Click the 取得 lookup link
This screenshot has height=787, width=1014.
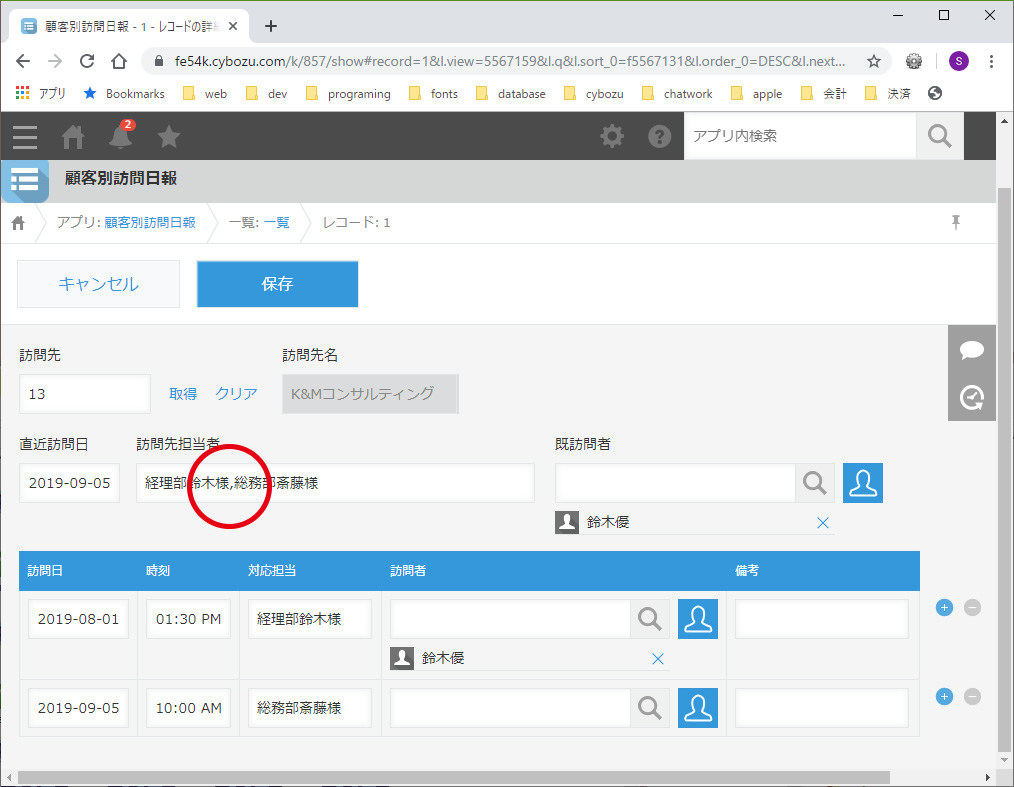pos(183,394)
